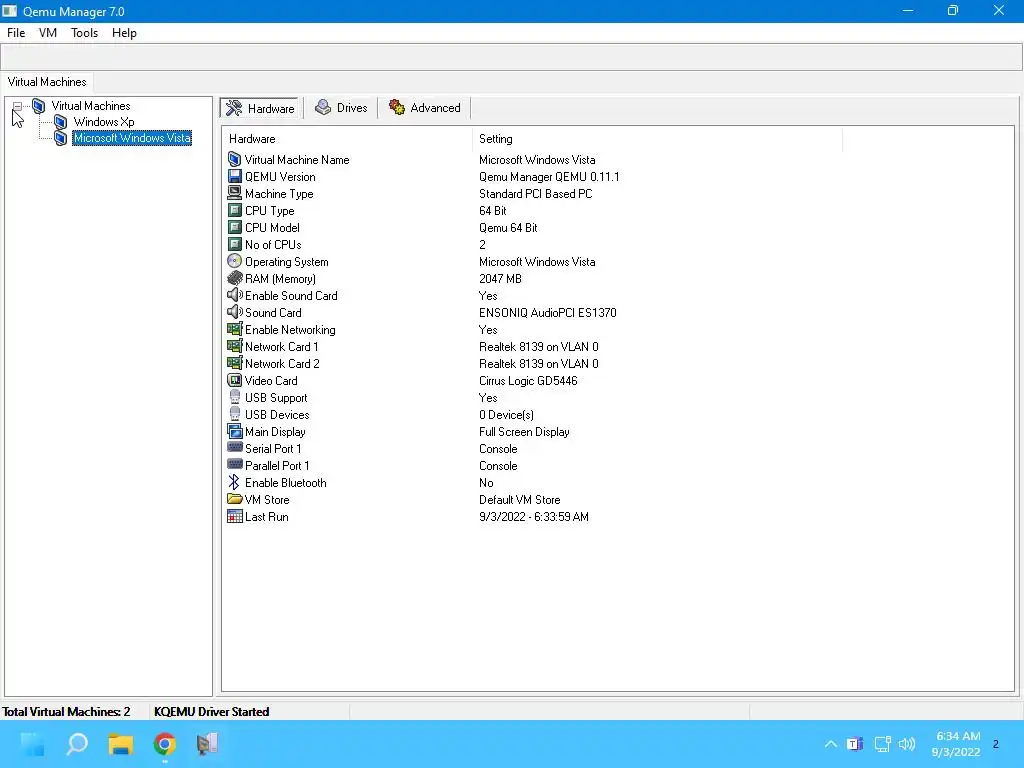Click the '9/3/2022 - 6:33:59 AM' value
The height and width of the screenshot is (768, 1024).
(x=534, y=517)
